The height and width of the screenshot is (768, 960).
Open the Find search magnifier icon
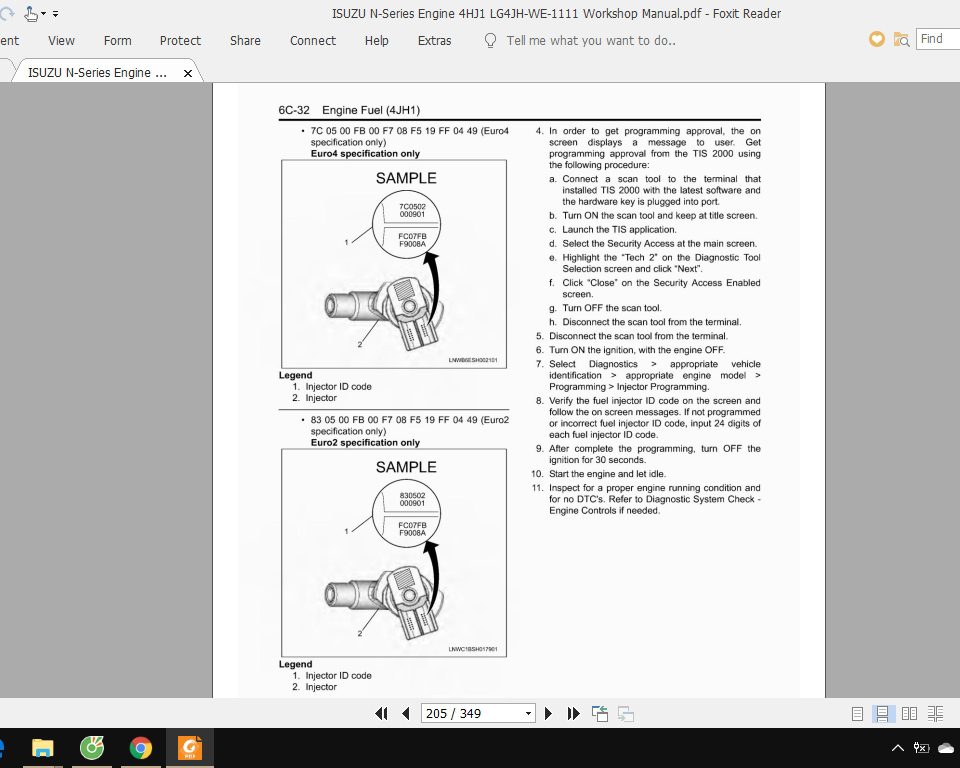tap(901, 39)
